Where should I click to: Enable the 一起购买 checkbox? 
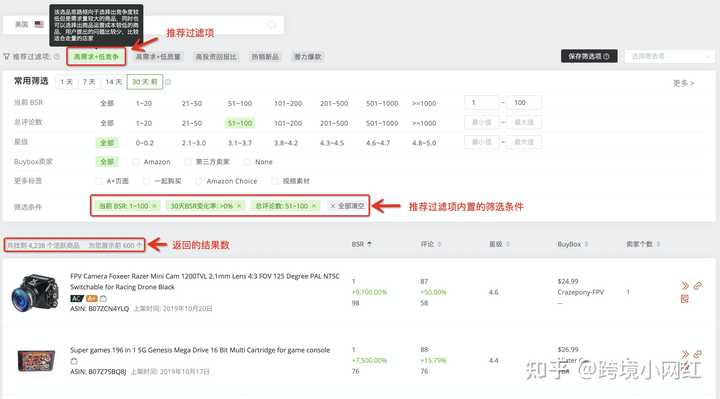(x=146, y=181)
